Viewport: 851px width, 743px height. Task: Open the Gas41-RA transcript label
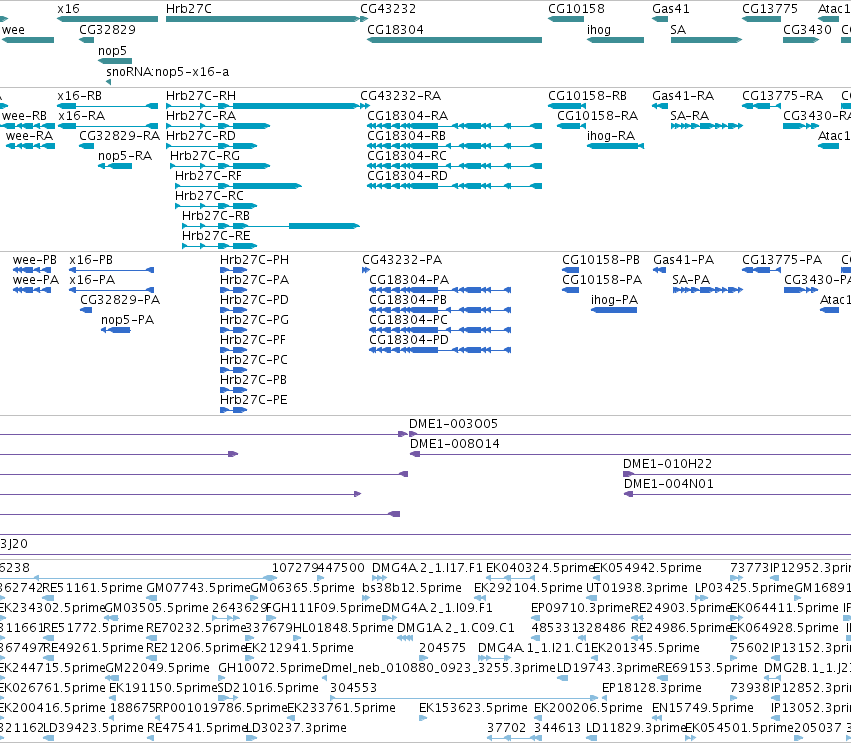tap(683, 96)
